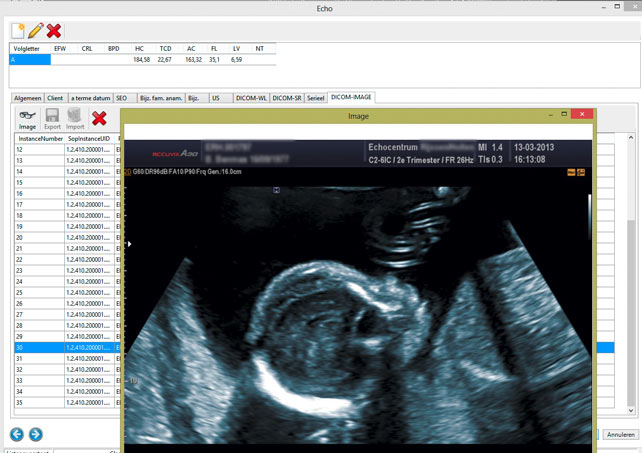
Task: Click the red X delete icon in top toolbar
Action: (x=54, y=31)
